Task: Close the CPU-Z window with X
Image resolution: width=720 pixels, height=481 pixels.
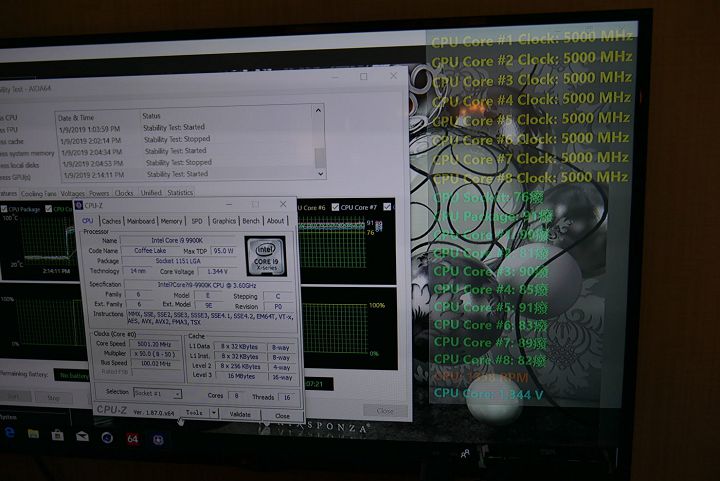Action: click(x=283, y=204)
